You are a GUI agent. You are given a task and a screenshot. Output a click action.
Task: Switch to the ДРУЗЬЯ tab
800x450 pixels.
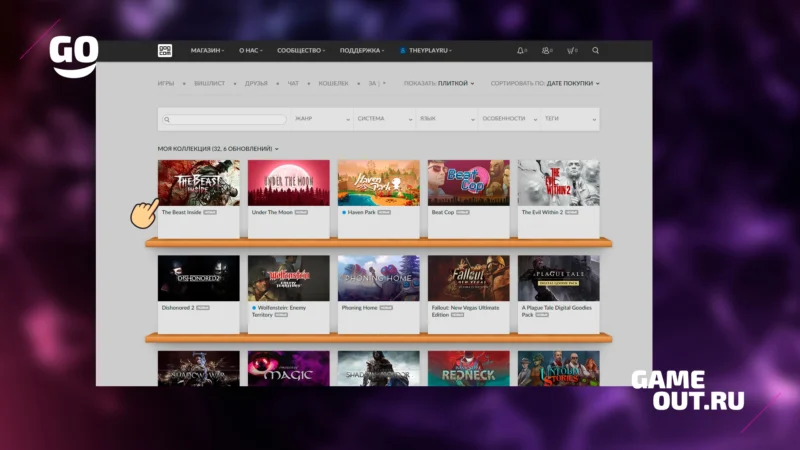[256, 83]
